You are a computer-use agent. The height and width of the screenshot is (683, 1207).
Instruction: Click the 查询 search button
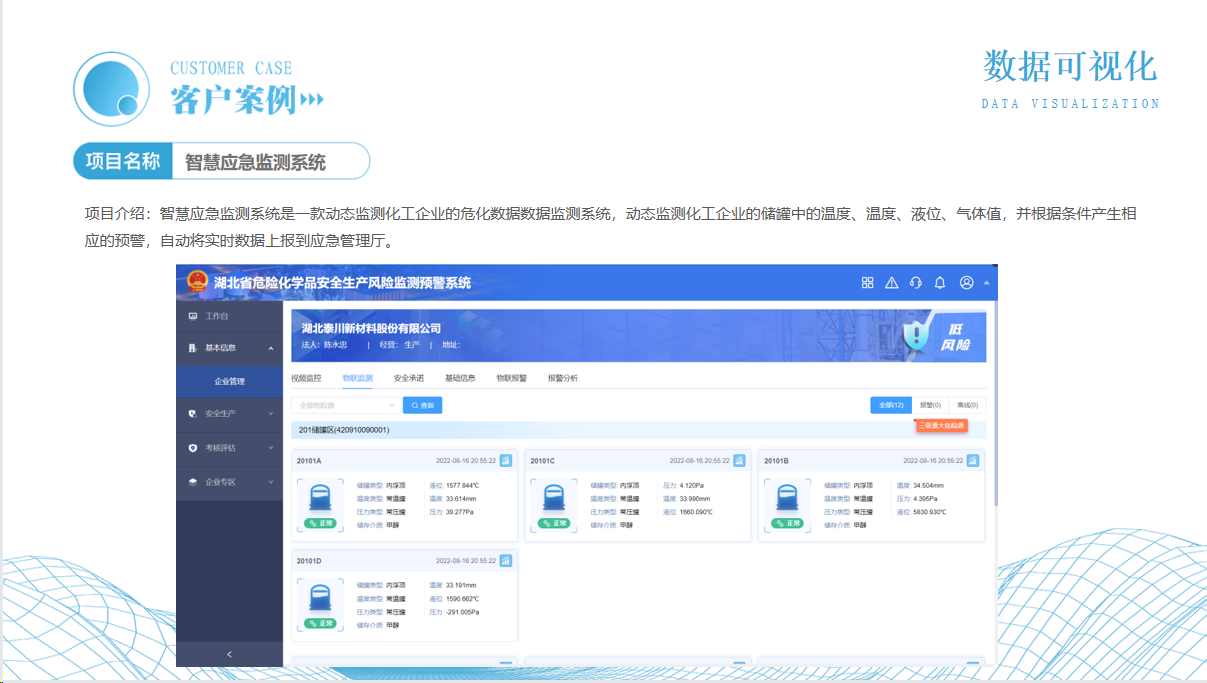coord(422,406)
